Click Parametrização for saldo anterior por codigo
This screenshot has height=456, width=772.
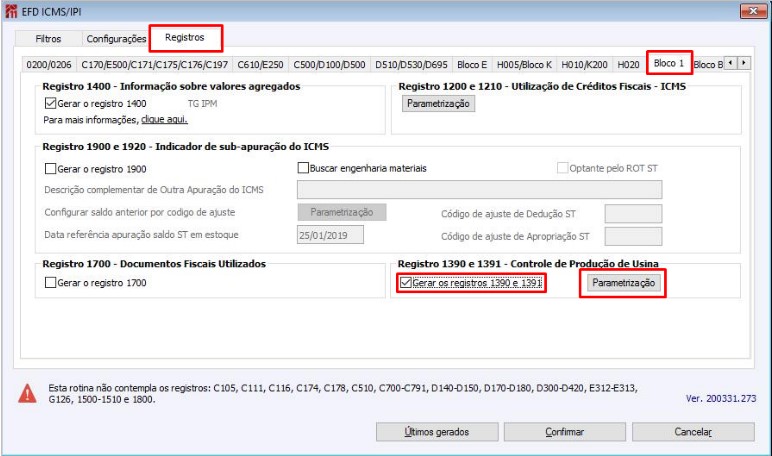(342, 212)
